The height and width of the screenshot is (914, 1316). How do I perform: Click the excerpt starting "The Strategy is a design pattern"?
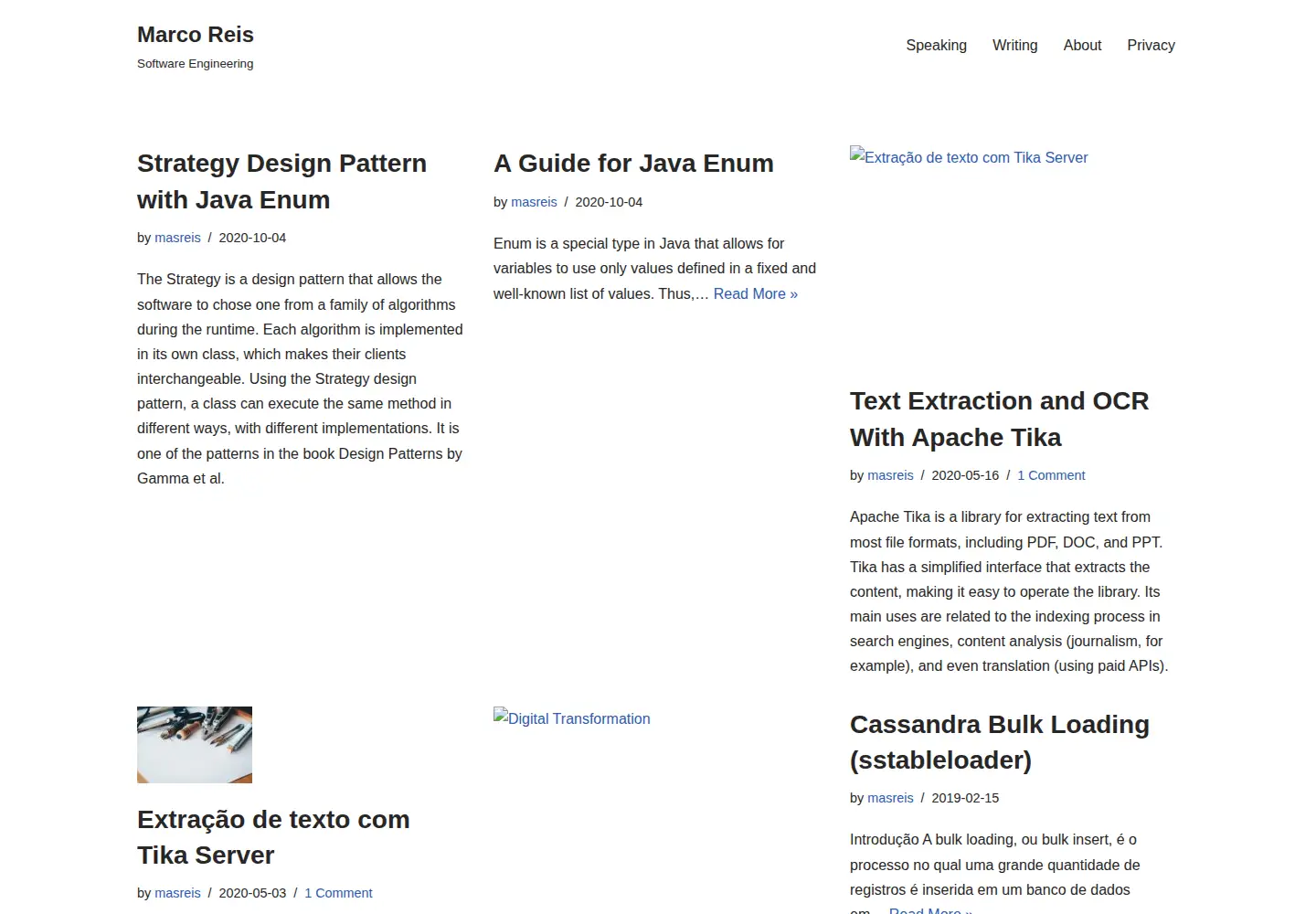point(301,378)
